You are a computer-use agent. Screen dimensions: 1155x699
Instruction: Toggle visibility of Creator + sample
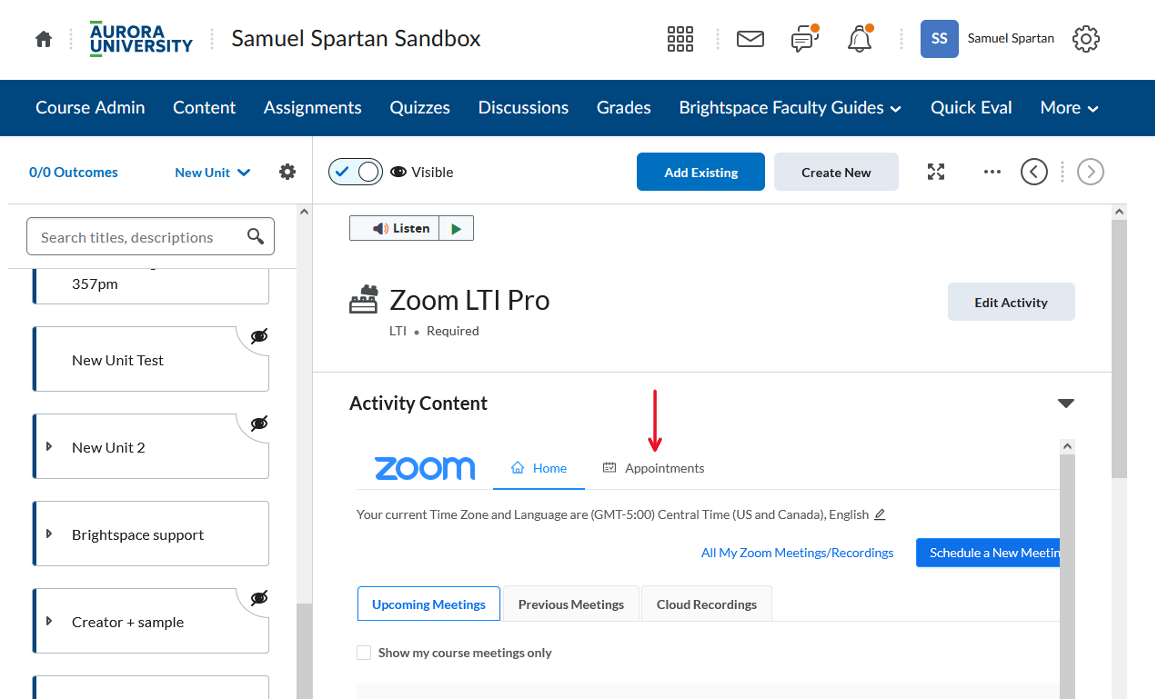(x=259, y=598)
